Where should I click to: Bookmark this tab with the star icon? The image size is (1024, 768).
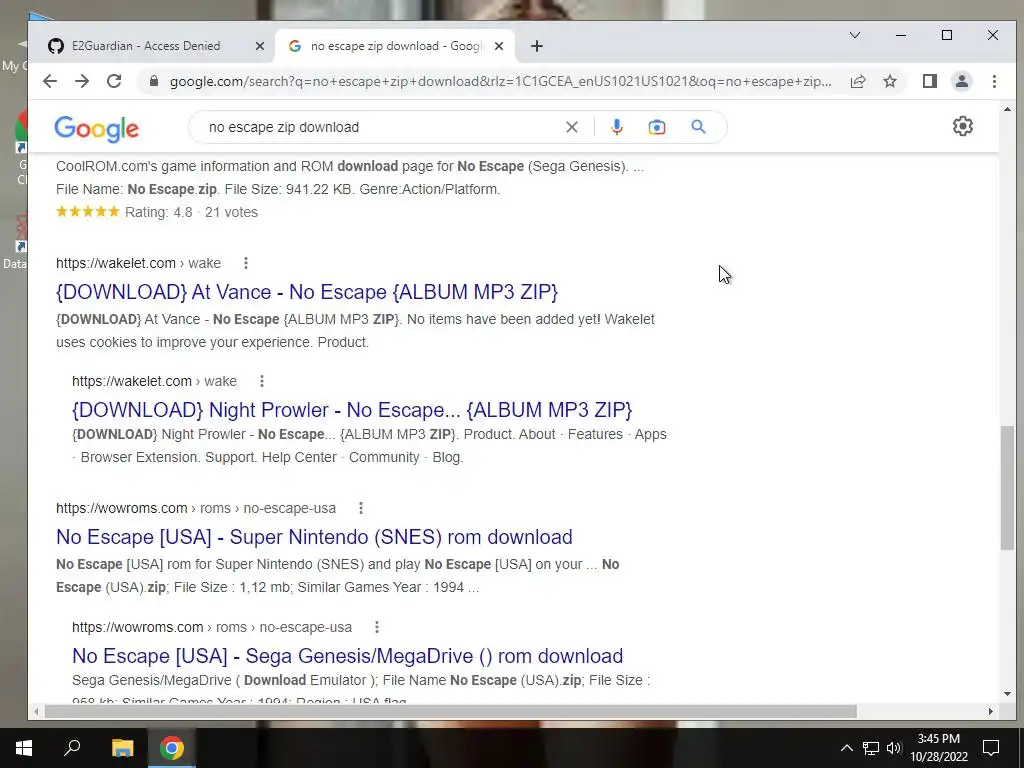pyautogui.click(x=889, y=81)
